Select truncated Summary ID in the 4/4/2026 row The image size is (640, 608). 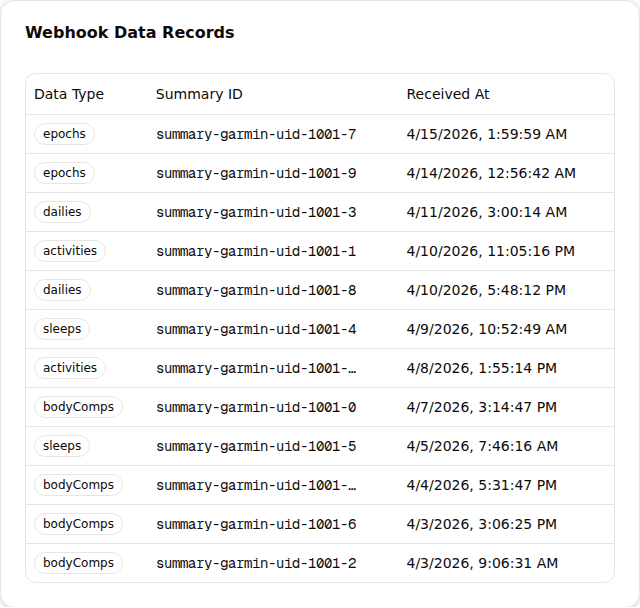pyautogui.click(x=256, y=485)
